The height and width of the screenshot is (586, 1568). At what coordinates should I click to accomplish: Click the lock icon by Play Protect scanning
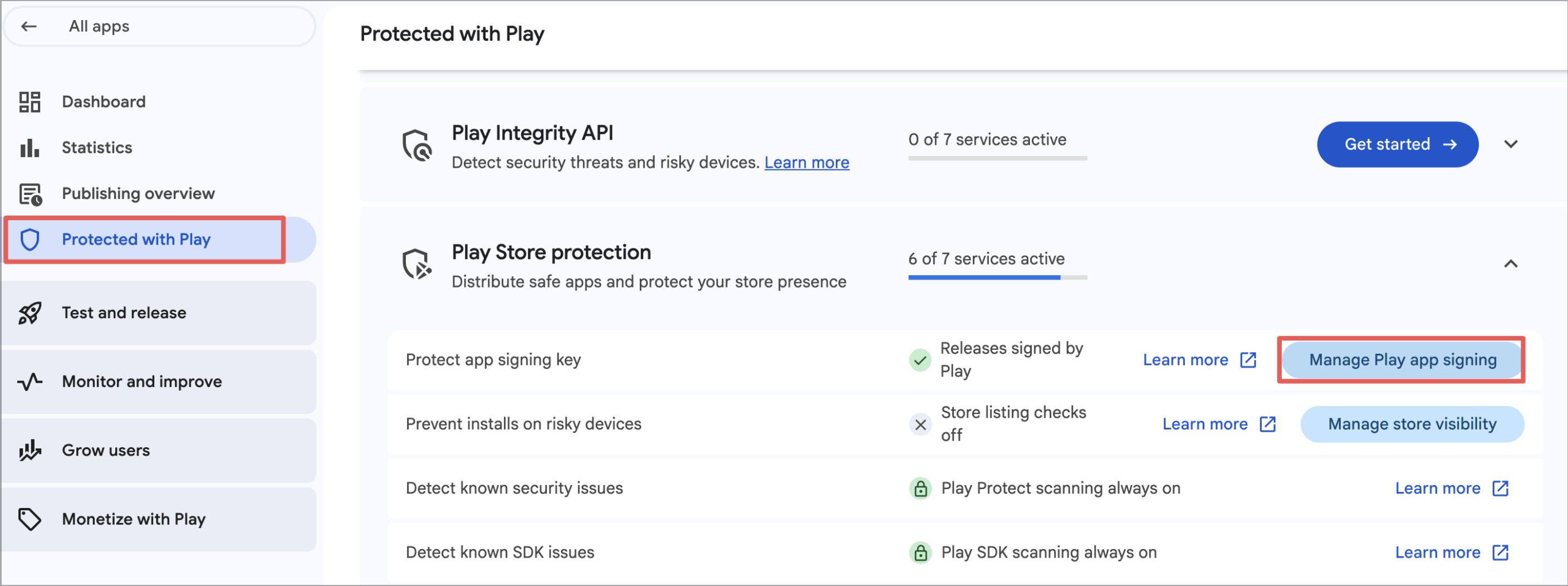(920, 489)
